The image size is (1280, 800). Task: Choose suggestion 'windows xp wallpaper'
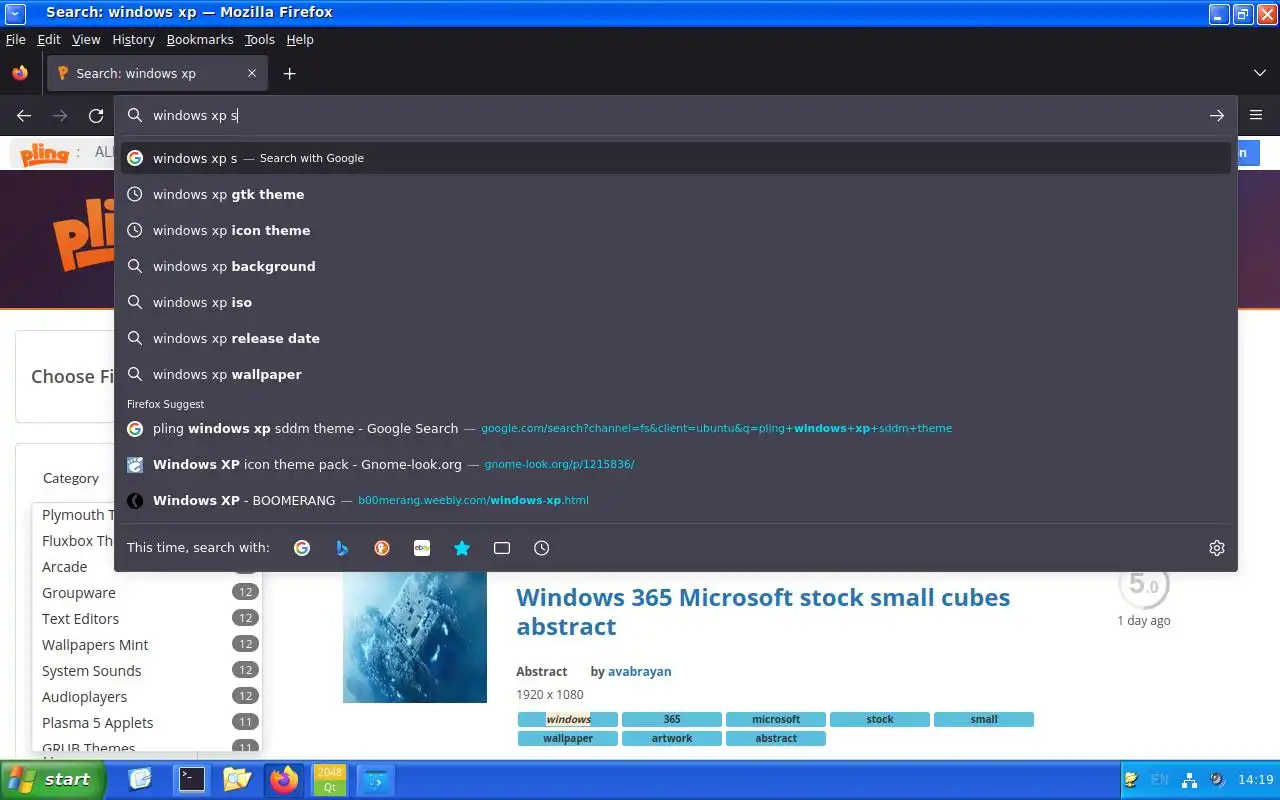[676, 374]
